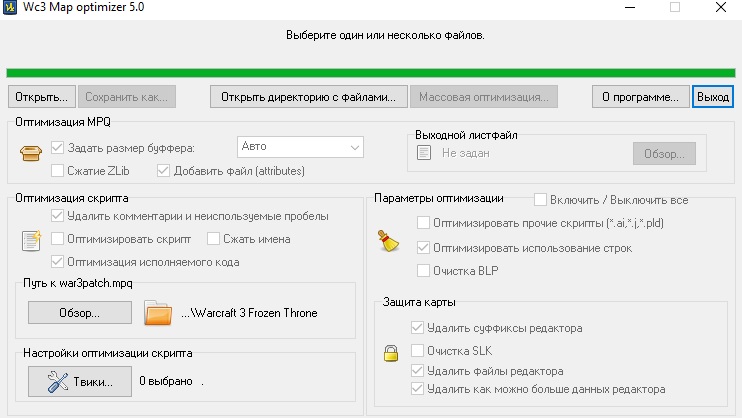This screenshot has width=742, height=419.
Task: Minimize the Wc3 Map optimizer window
Action: (630, 7)
